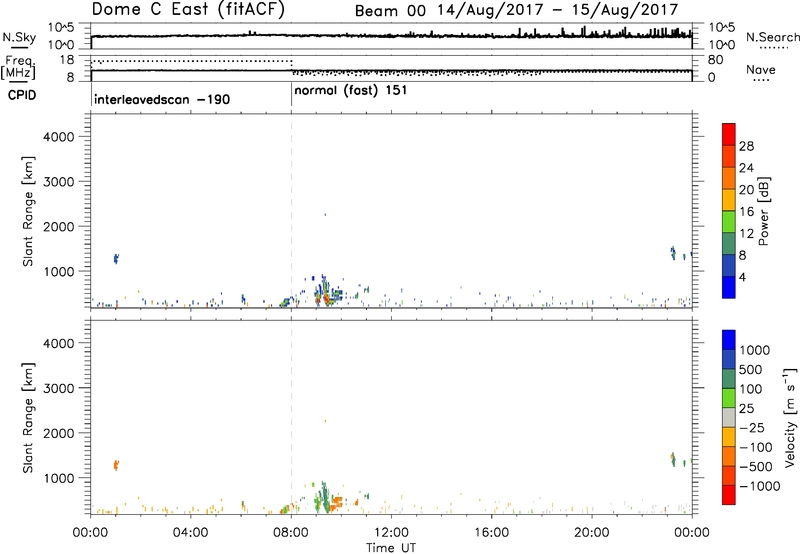
Task: Click the grey band of the velocity colorbar
Action: (x=729, y=417)
